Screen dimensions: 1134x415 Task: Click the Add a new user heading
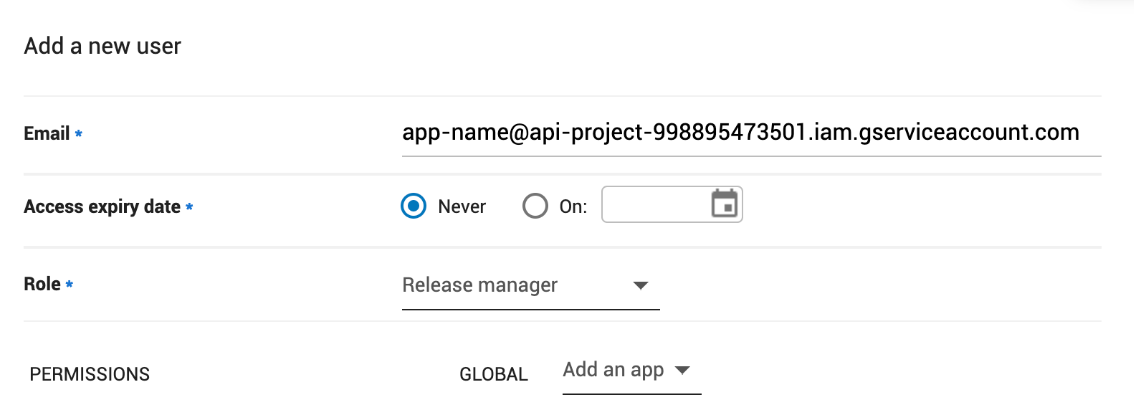click(103, 46)
